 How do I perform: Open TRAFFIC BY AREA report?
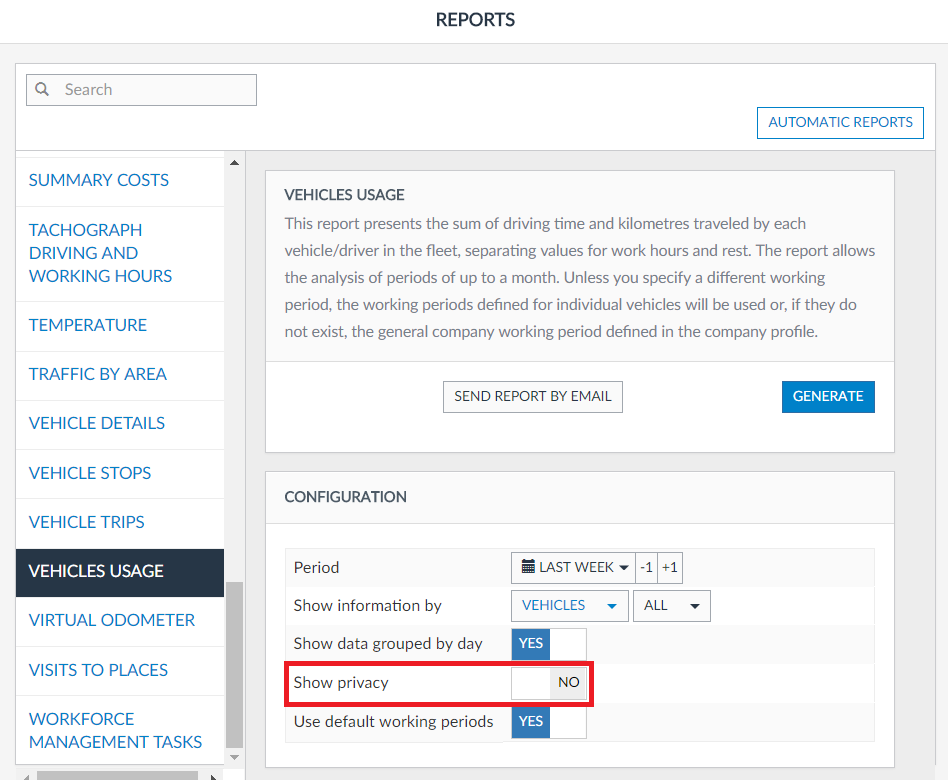pyautogui.click(x=98, y=374)
